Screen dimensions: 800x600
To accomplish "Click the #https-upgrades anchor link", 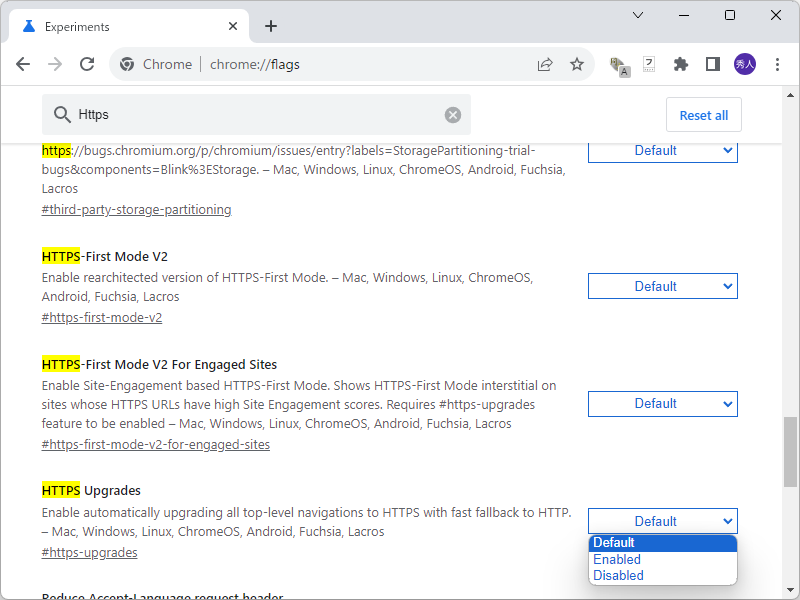I will point(90,552).
